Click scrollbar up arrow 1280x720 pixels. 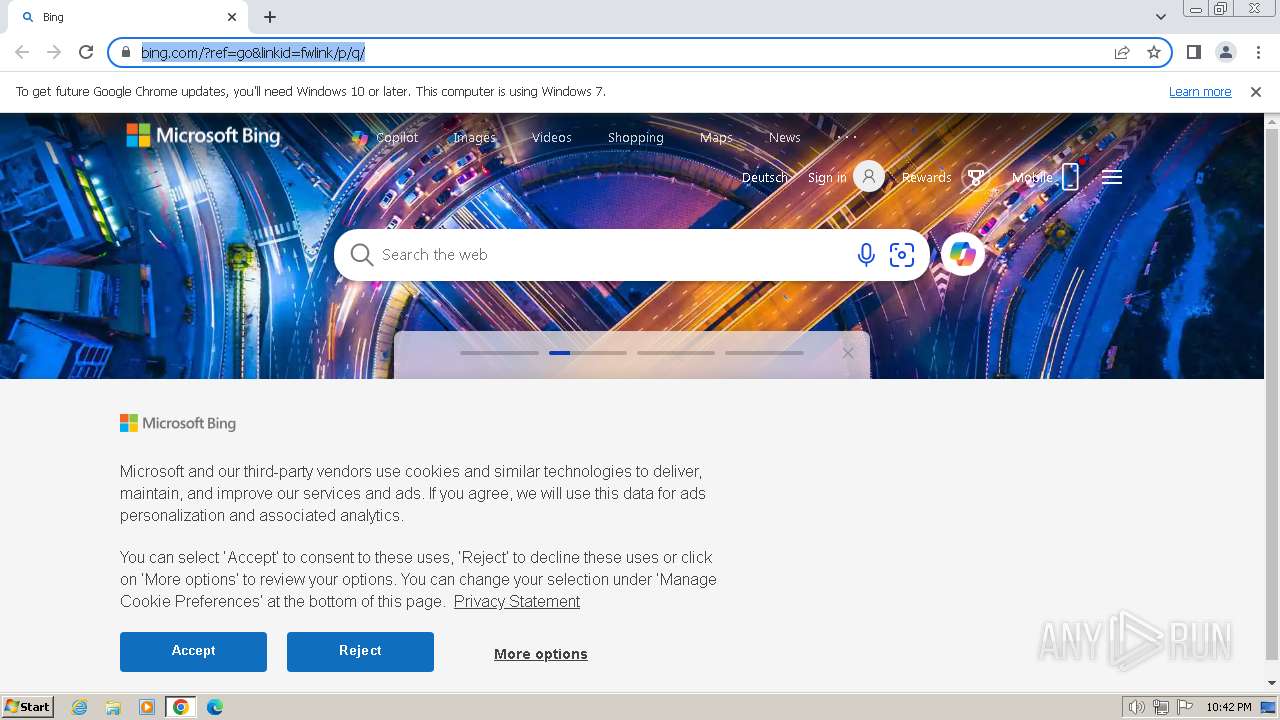tap(1272, 122)
